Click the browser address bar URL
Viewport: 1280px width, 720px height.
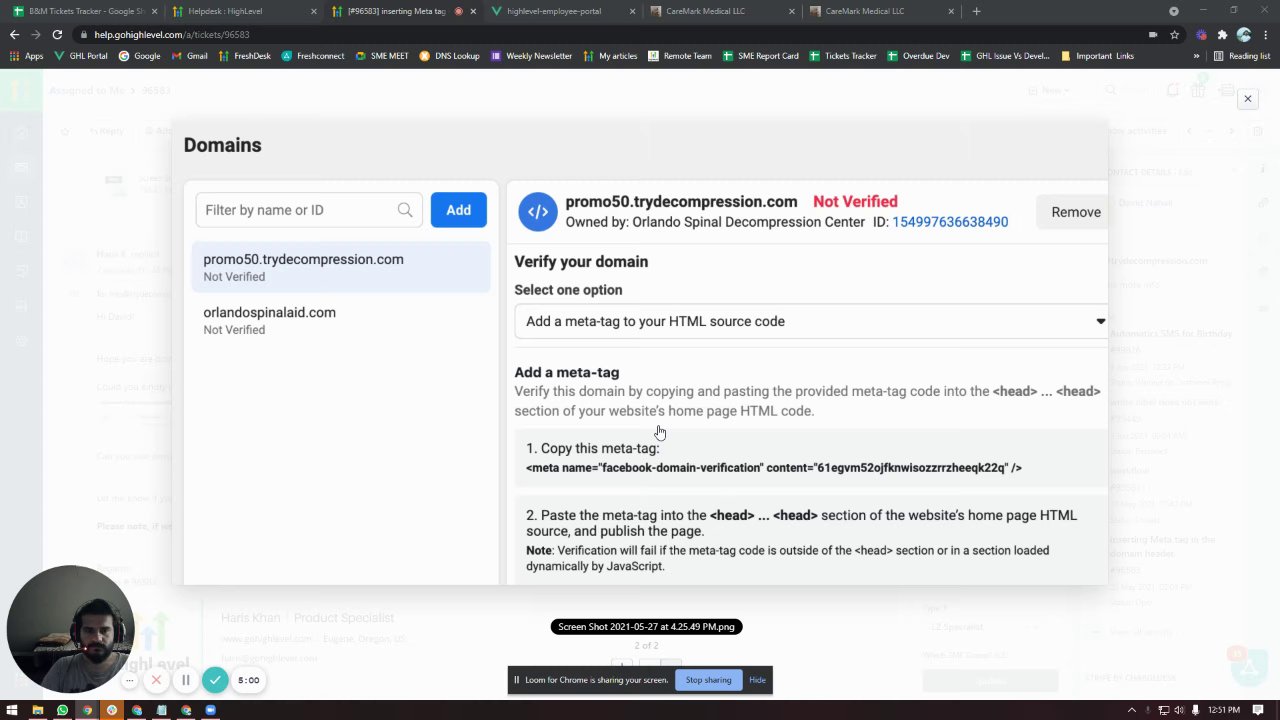[172, 34]
